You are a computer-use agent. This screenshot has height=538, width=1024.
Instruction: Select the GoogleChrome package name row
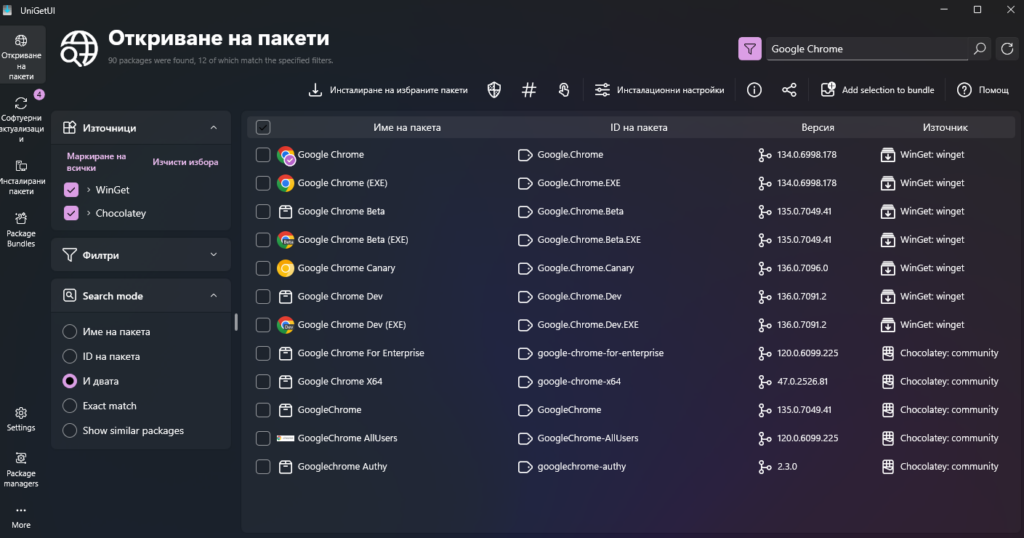[329, 410]
